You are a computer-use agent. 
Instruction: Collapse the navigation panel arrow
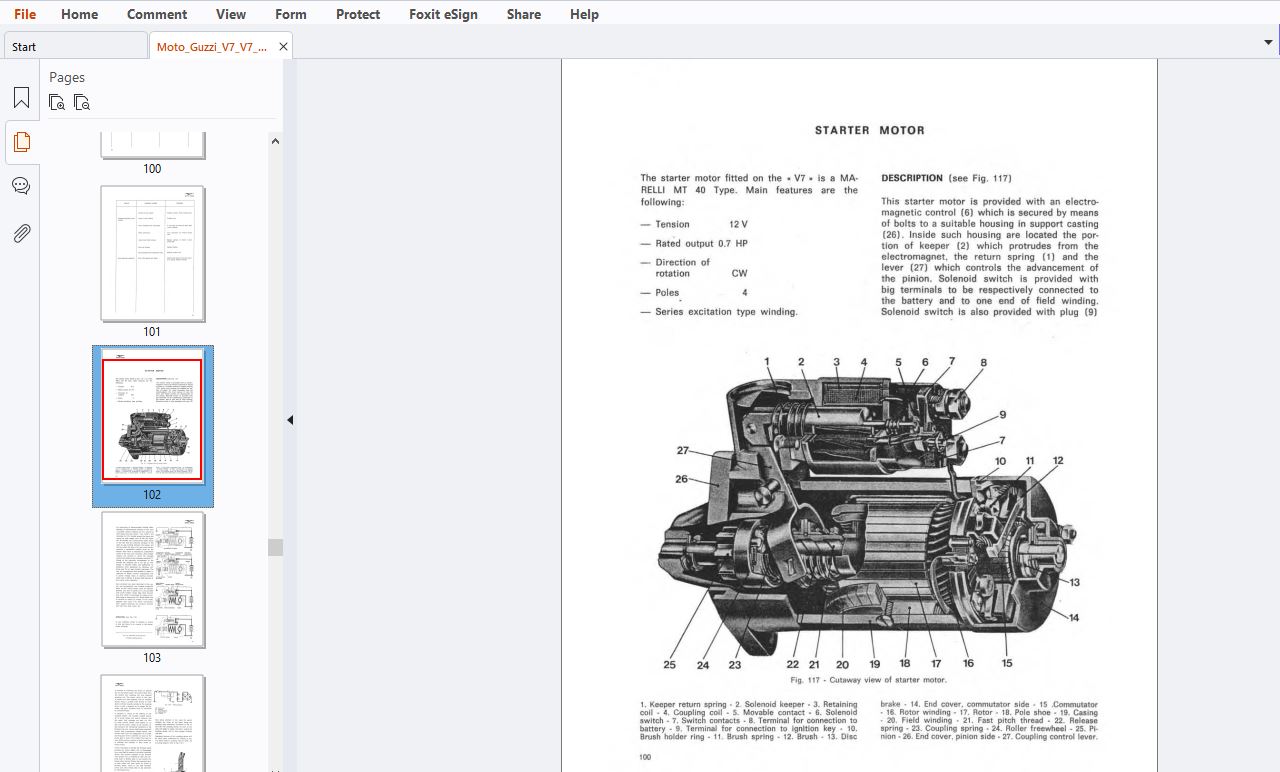click(x=290, y=420)
